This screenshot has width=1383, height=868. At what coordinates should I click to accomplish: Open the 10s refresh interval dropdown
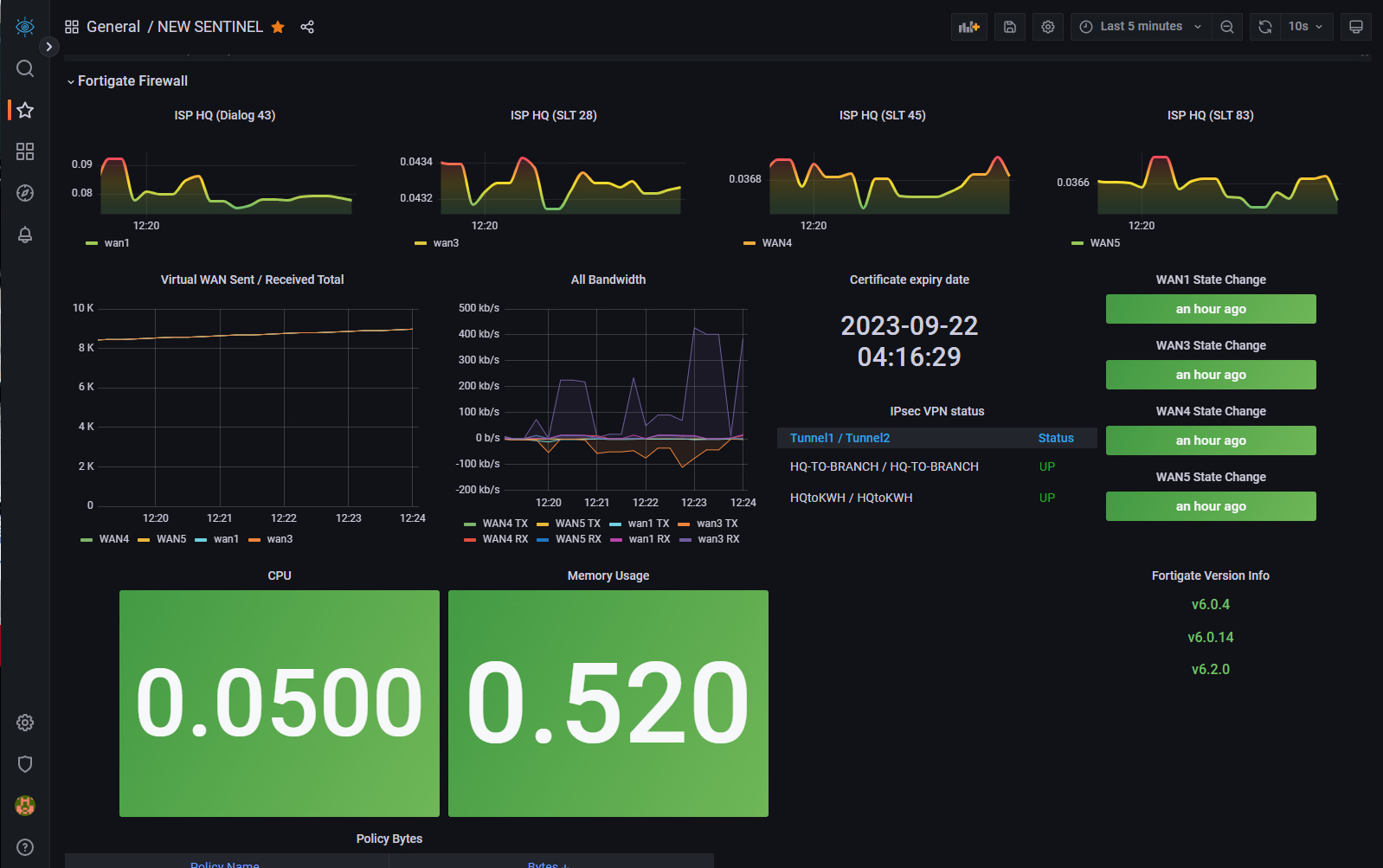click(1306, 27)
